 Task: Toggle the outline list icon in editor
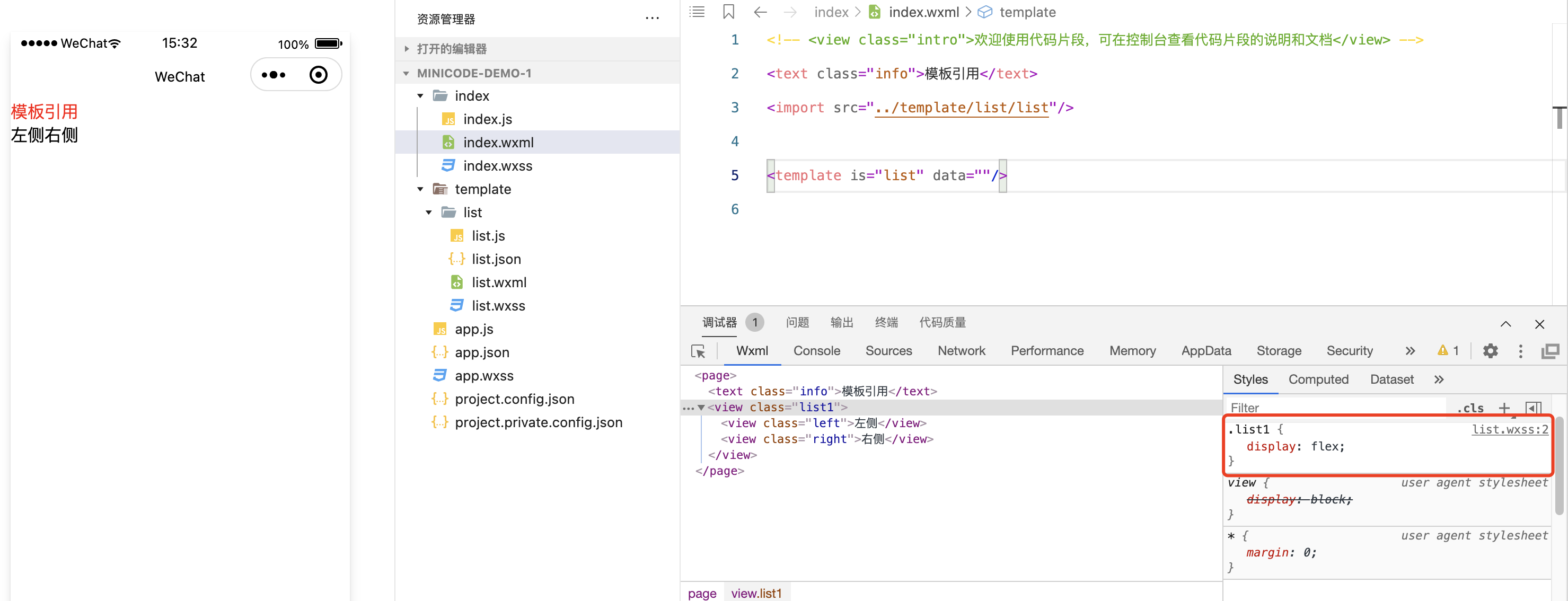pyautogui.click(x=697, y=12)
